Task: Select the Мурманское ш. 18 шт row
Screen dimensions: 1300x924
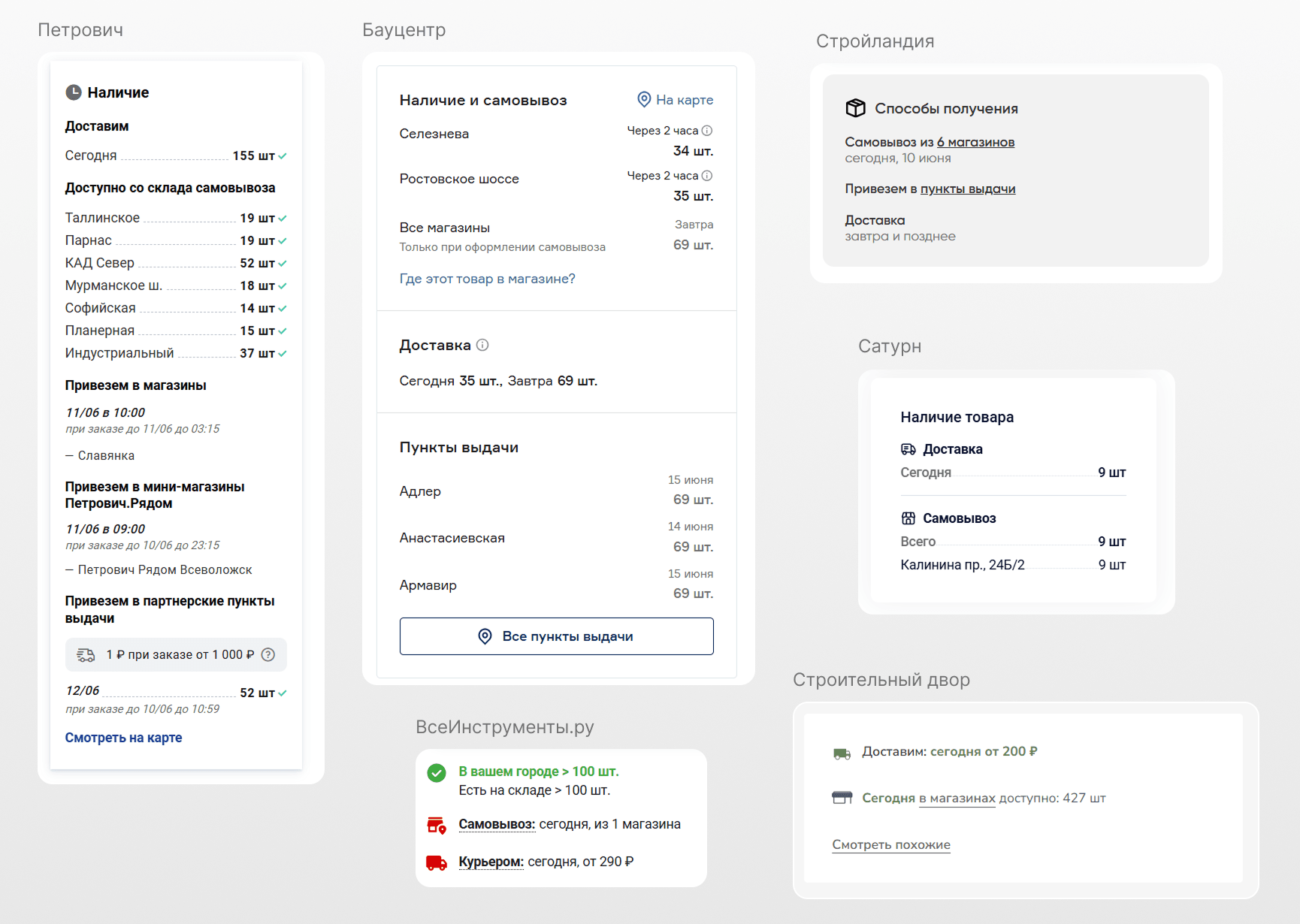Action: click(x=176, y=285)
